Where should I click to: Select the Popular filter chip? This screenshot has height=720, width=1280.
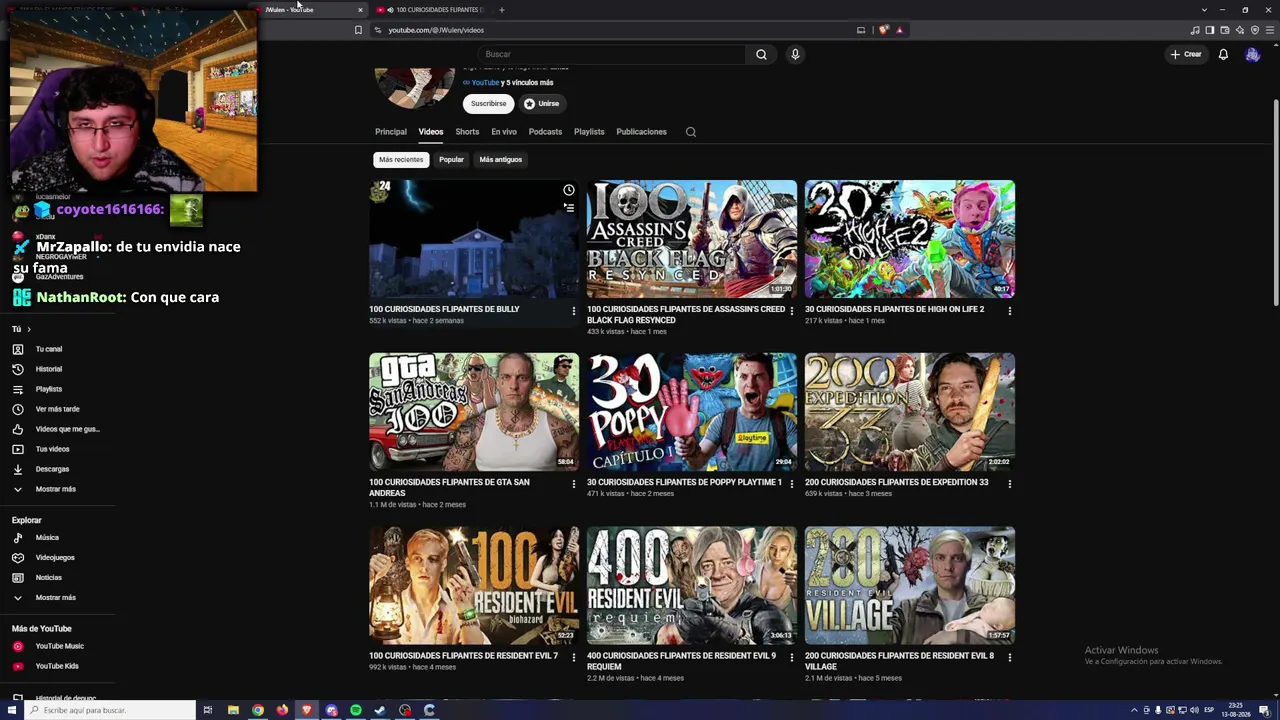point(451,160)
